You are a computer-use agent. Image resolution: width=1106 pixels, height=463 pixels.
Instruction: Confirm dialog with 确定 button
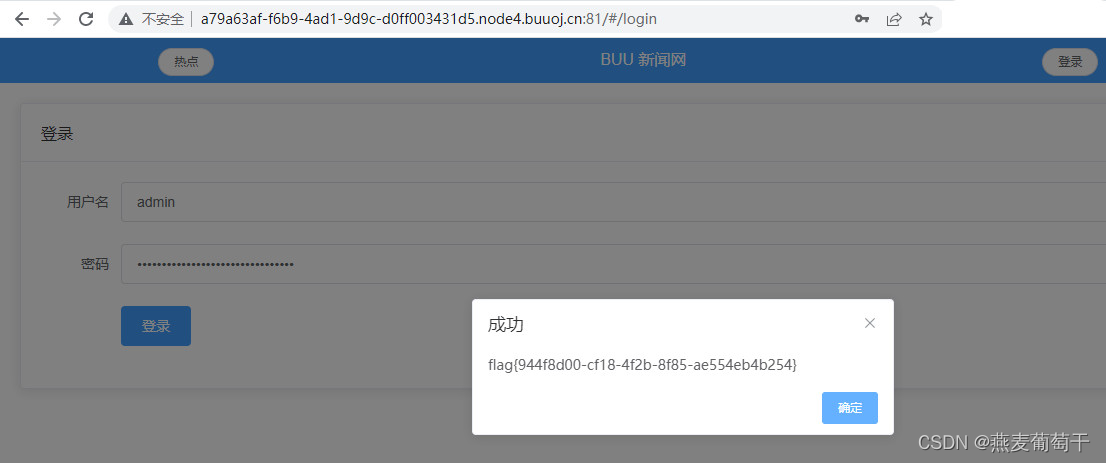pos(849,408)
